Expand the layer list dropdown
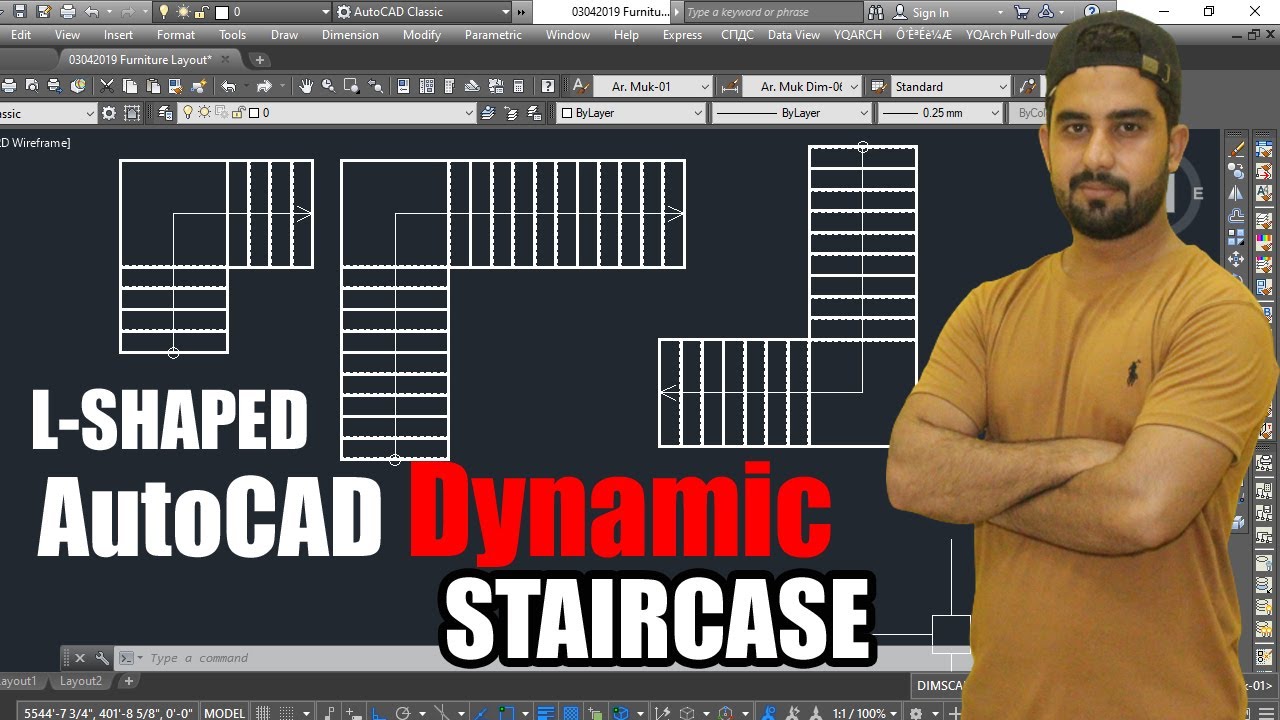 [469, 113]
